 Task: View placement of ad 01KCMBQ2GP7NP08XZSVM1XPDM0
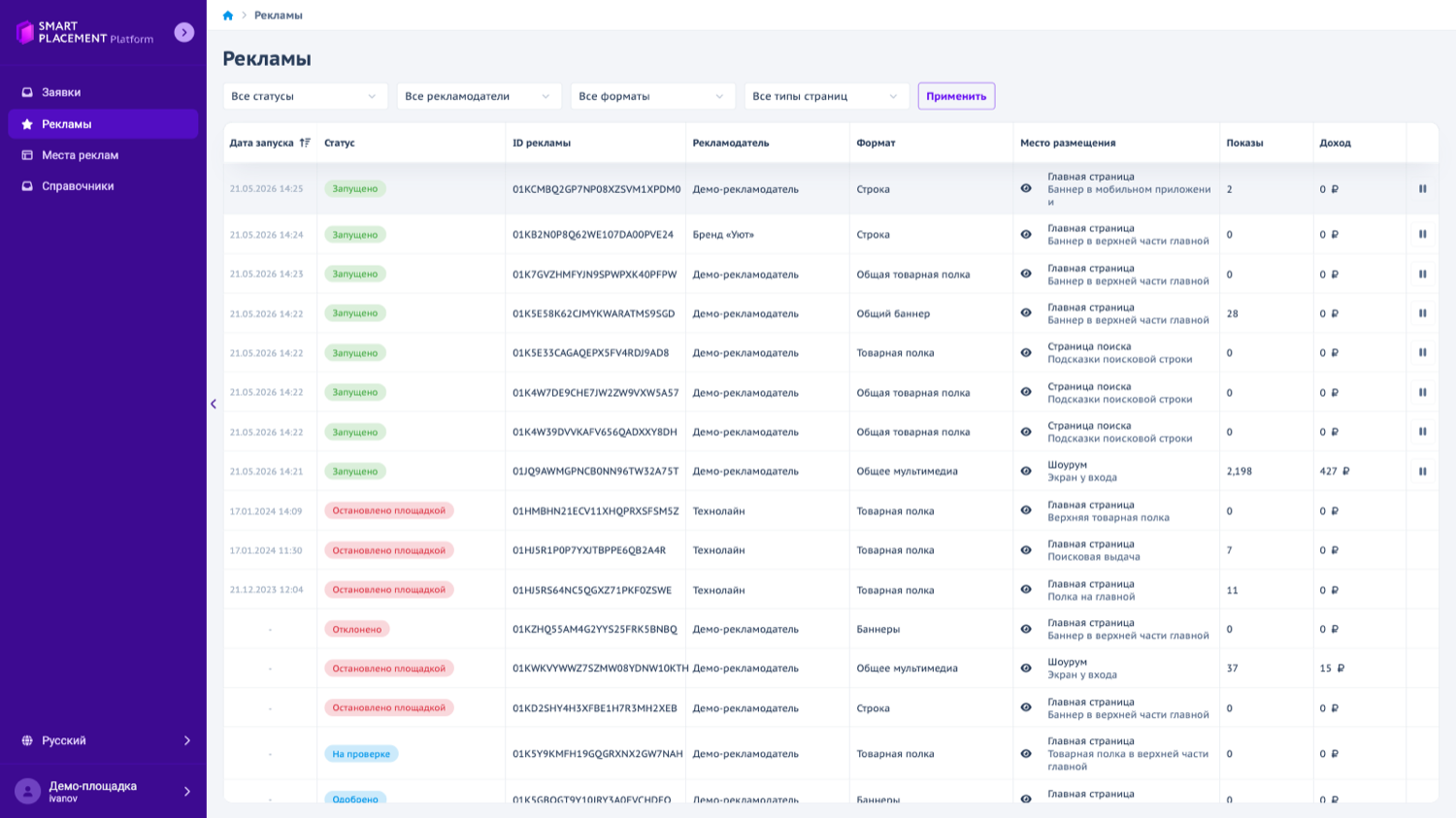pos(1026,188)
